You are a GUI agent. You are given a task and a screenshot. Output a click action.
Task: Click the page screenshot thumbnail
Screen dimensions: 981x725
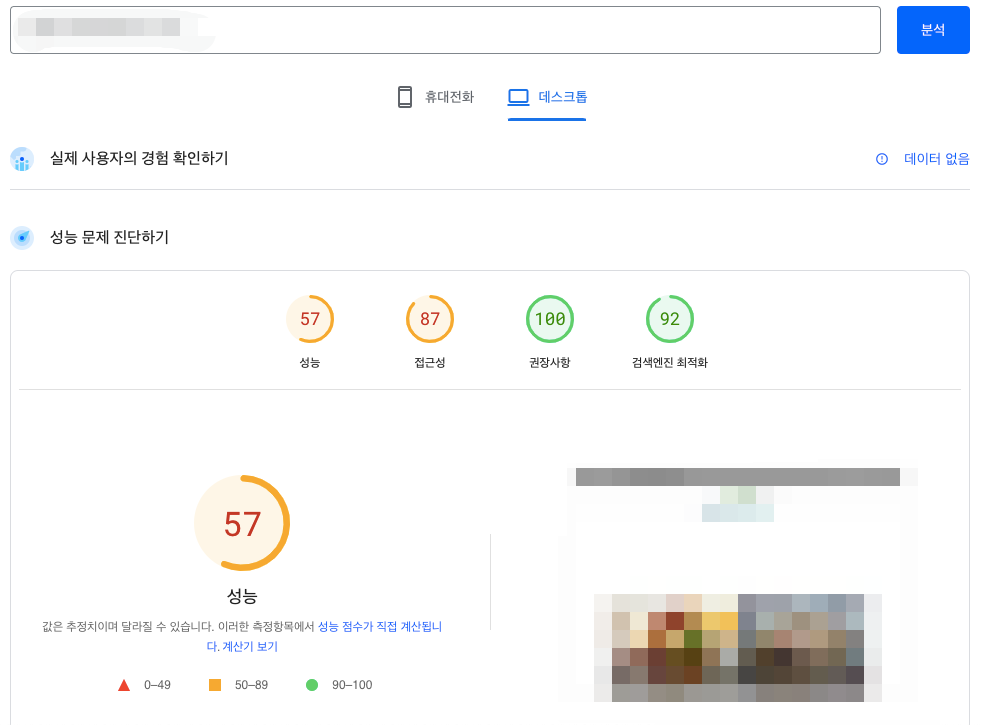click(742, 580)
